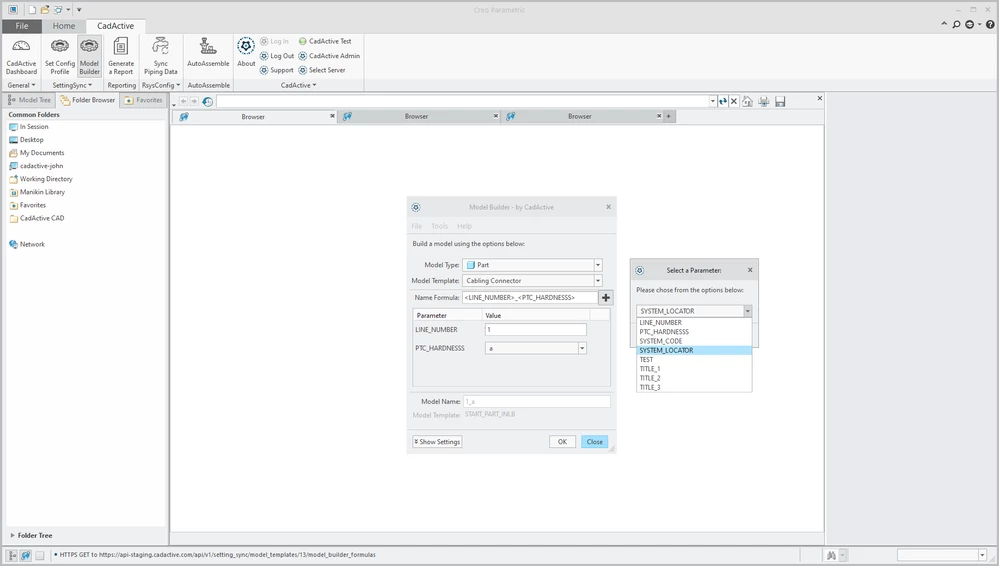Toggle the model tree icon in status bar
This screenshot has height=566, width=999.
[12, 556]
